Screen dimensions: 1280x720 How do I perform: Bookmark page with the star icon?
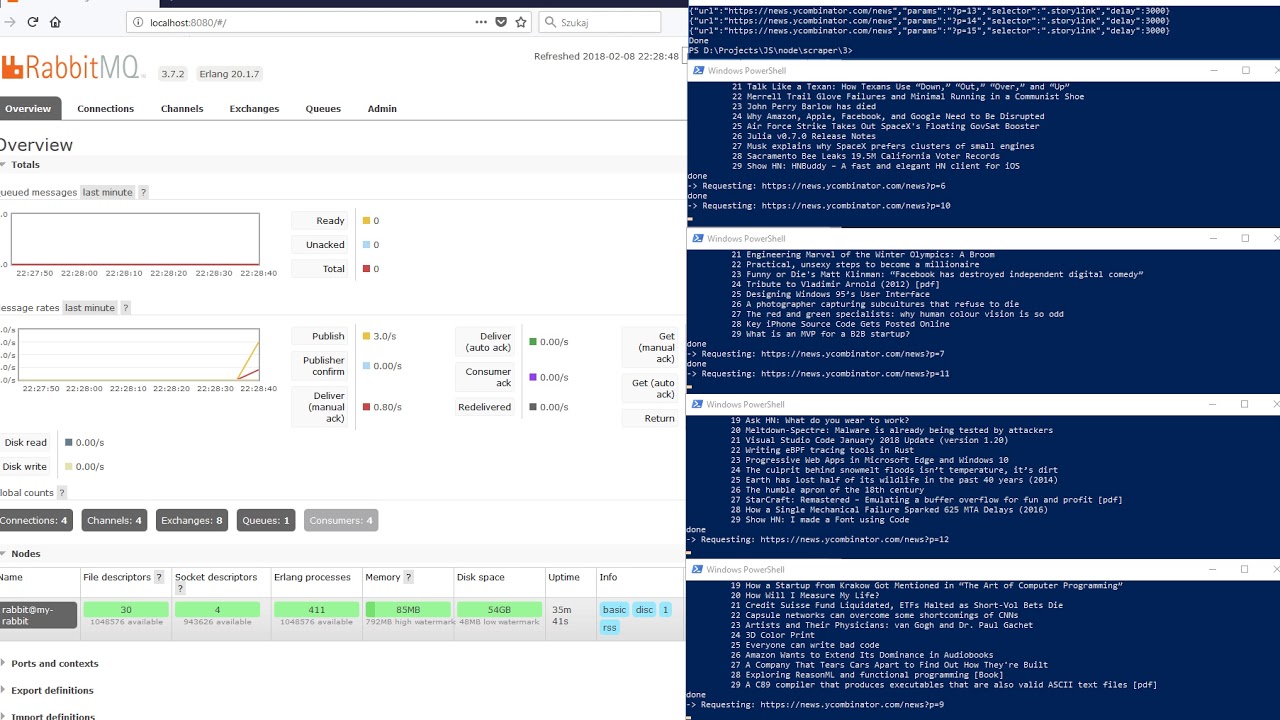(x=521, y=22)
